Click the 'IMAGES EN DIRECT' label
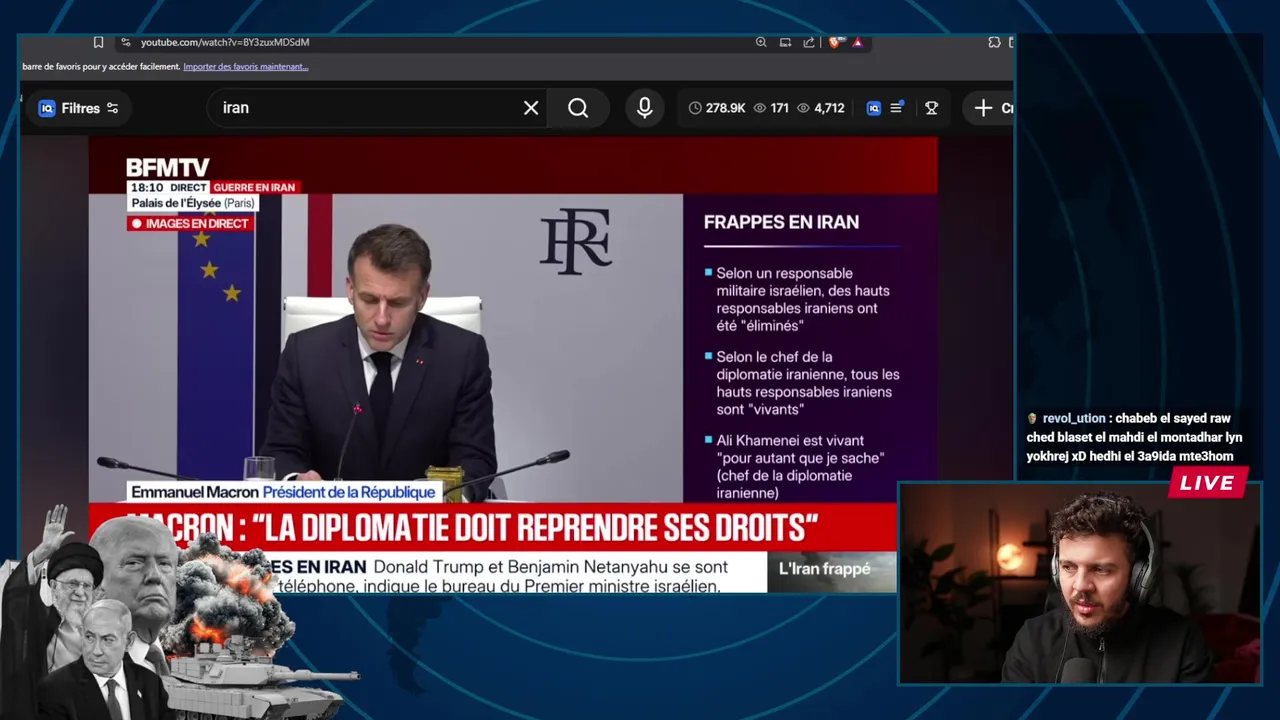 pos(189,223)
